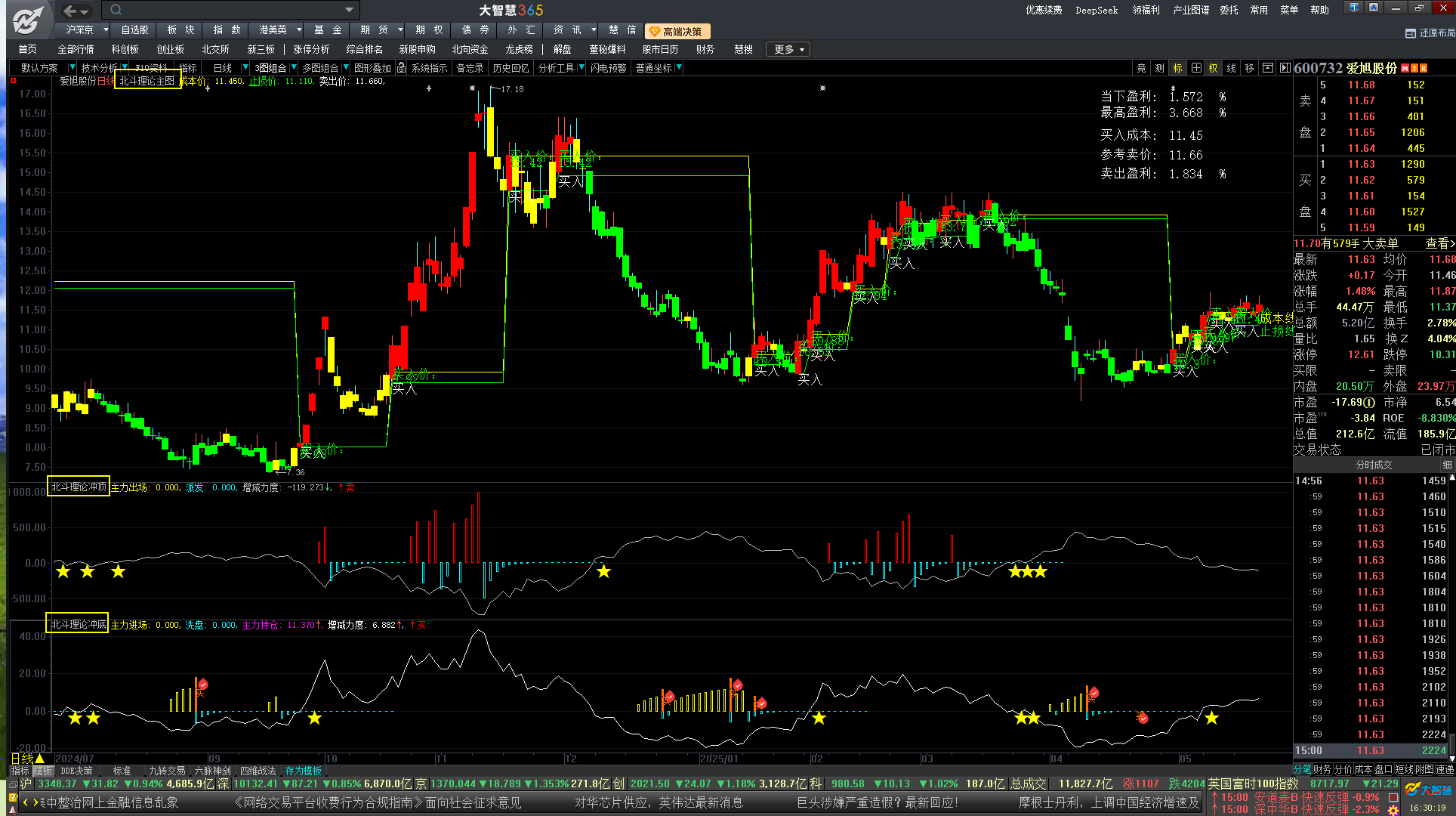Open the 委托 menu at top
Screen dimensions: 1456x816
click(x=1229, y=10)
